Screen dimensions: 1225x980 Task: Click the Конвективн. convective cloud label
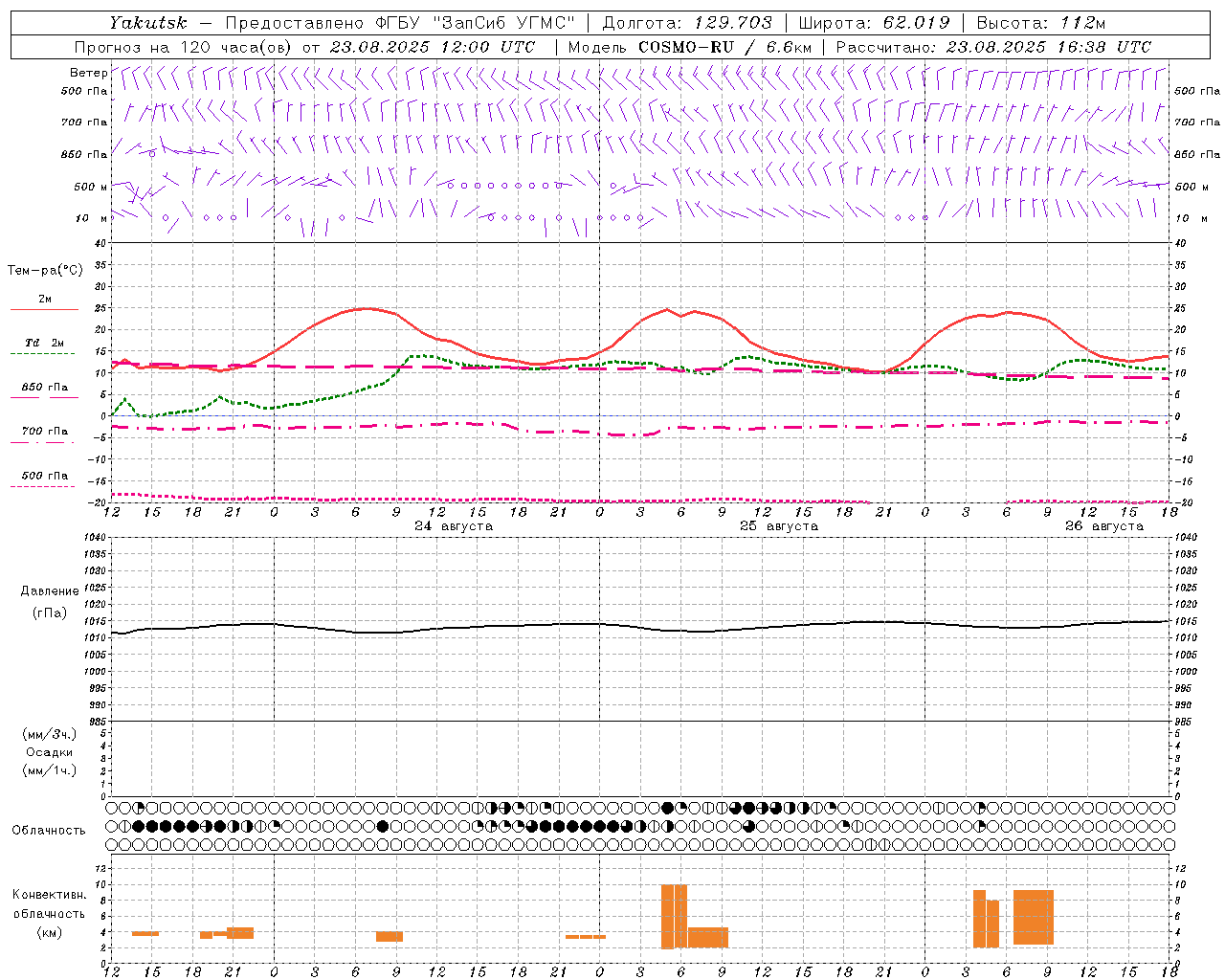50,895
